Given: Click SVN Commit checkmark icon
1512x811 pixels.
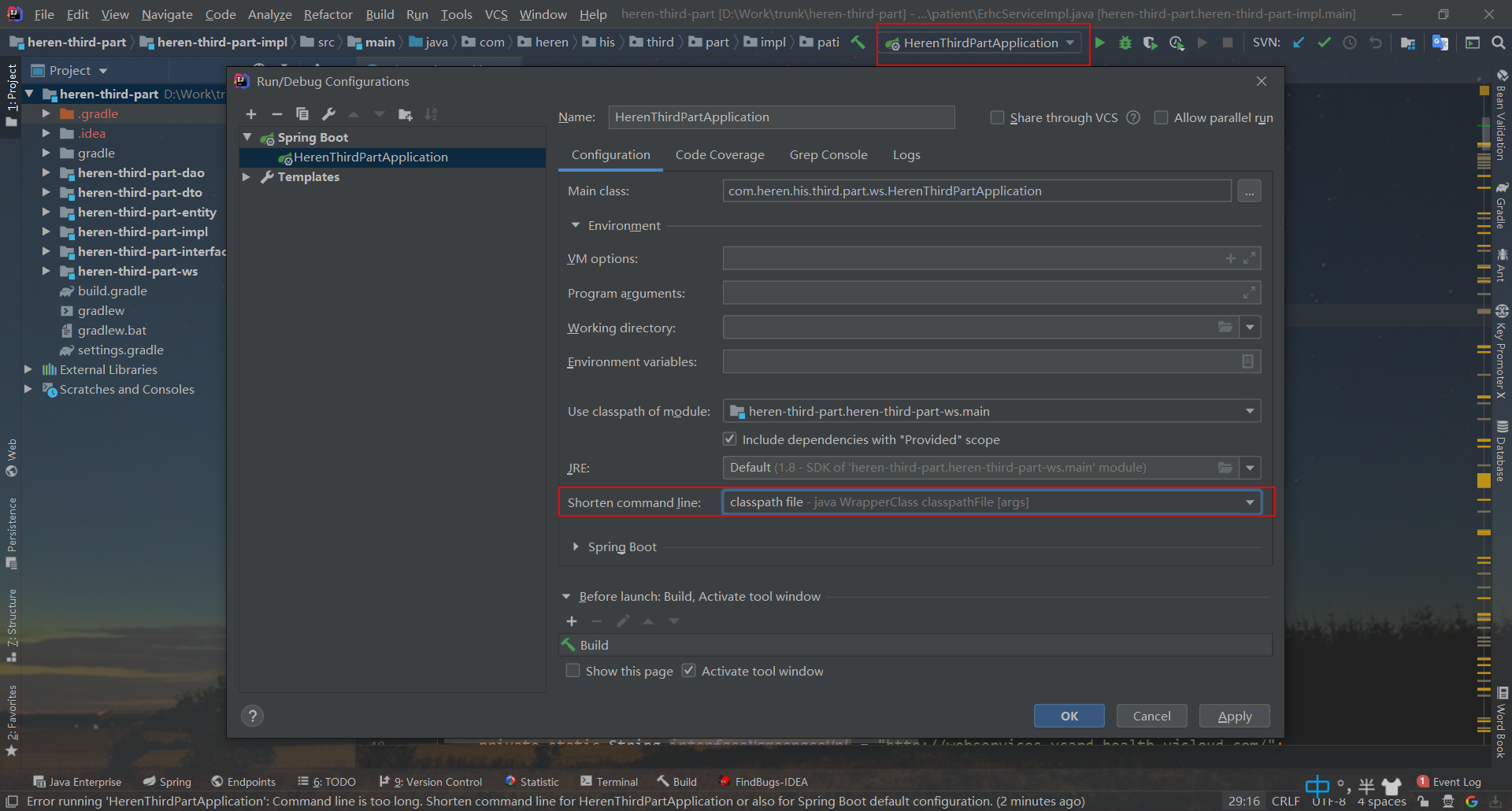Looking at the screenshot, I should [x=1325, y=43].
